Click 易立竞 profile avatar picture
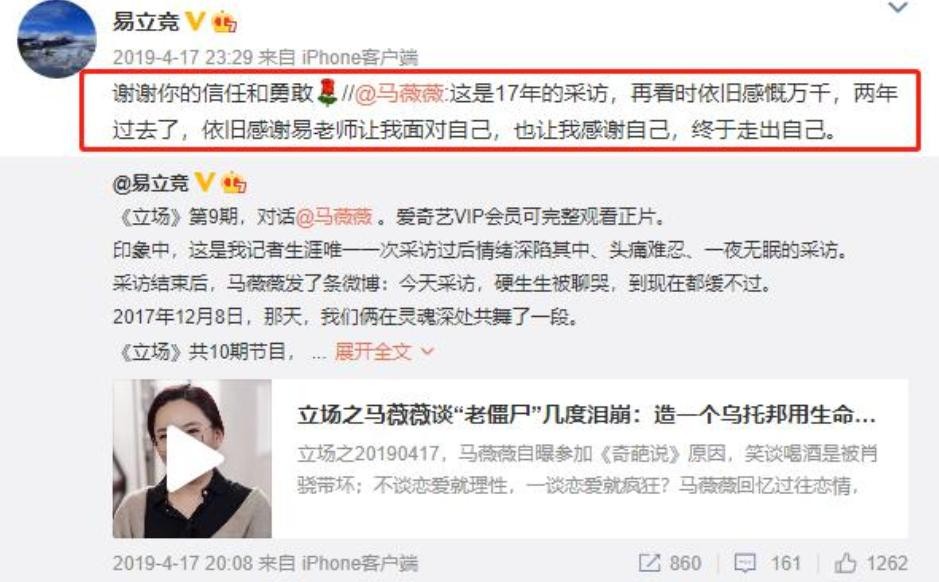 tap(57, 40)
